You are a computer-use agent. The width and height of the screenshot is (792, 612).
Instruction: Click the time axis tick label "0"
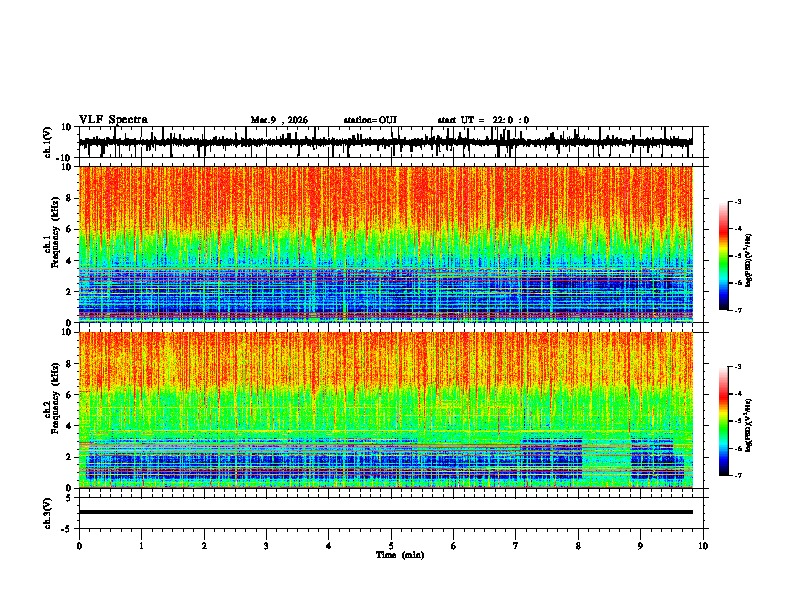pyautogui.click(x=79, y=546)
